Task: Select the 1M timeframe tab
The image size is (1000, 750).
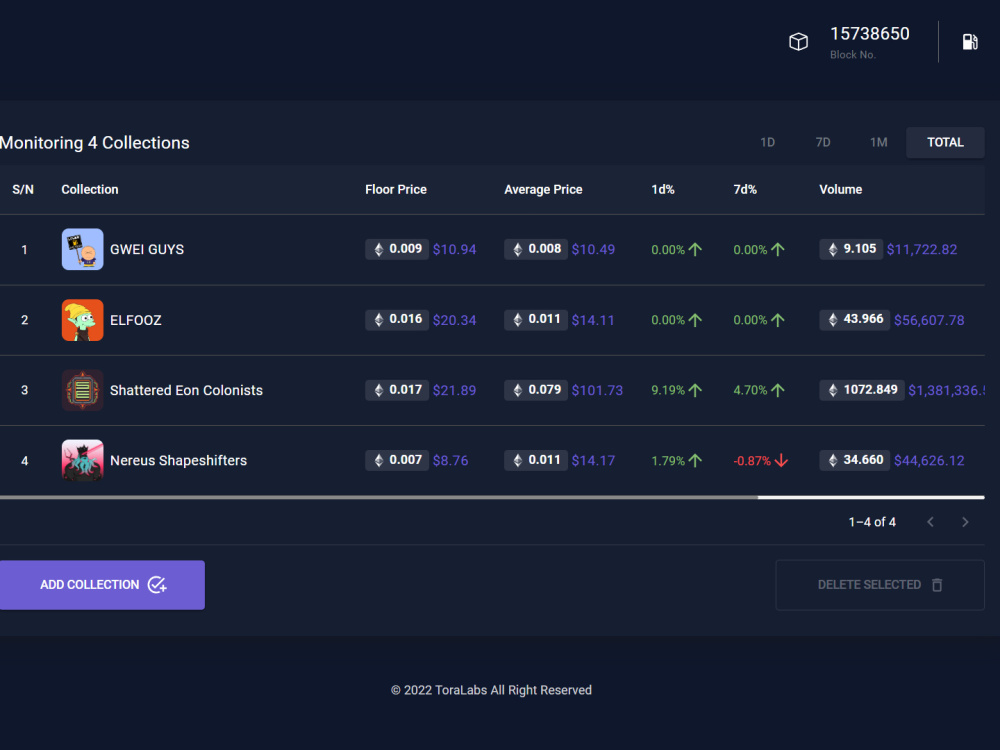Action: [878, 142]
